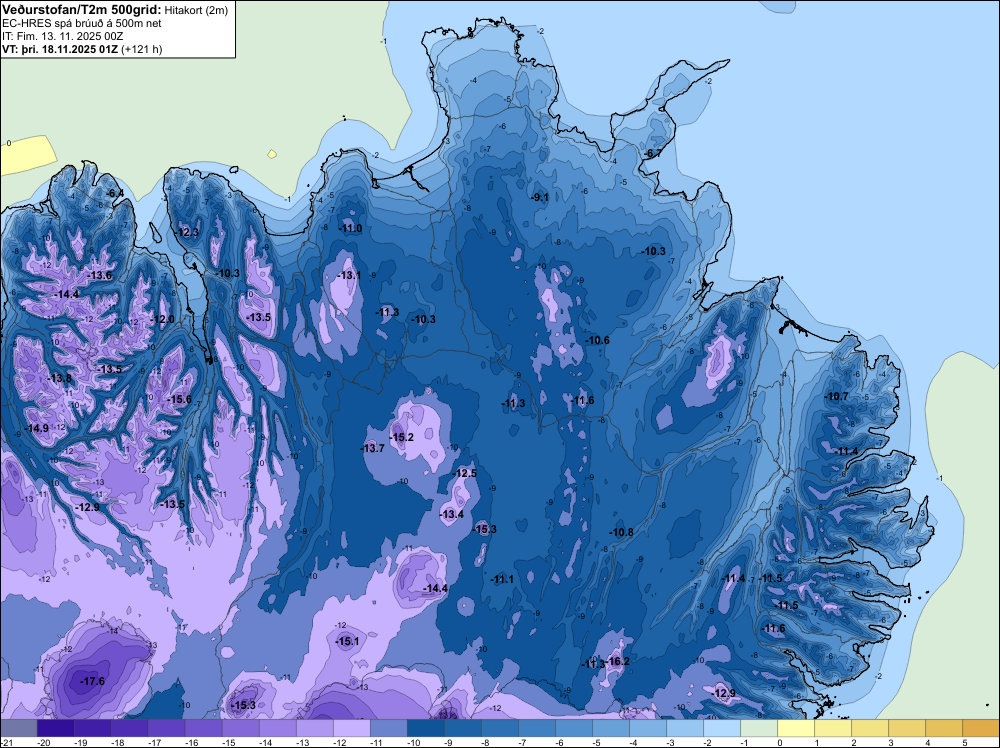
Task: Click the legend swatch above the -12 label
Action: 351,728
